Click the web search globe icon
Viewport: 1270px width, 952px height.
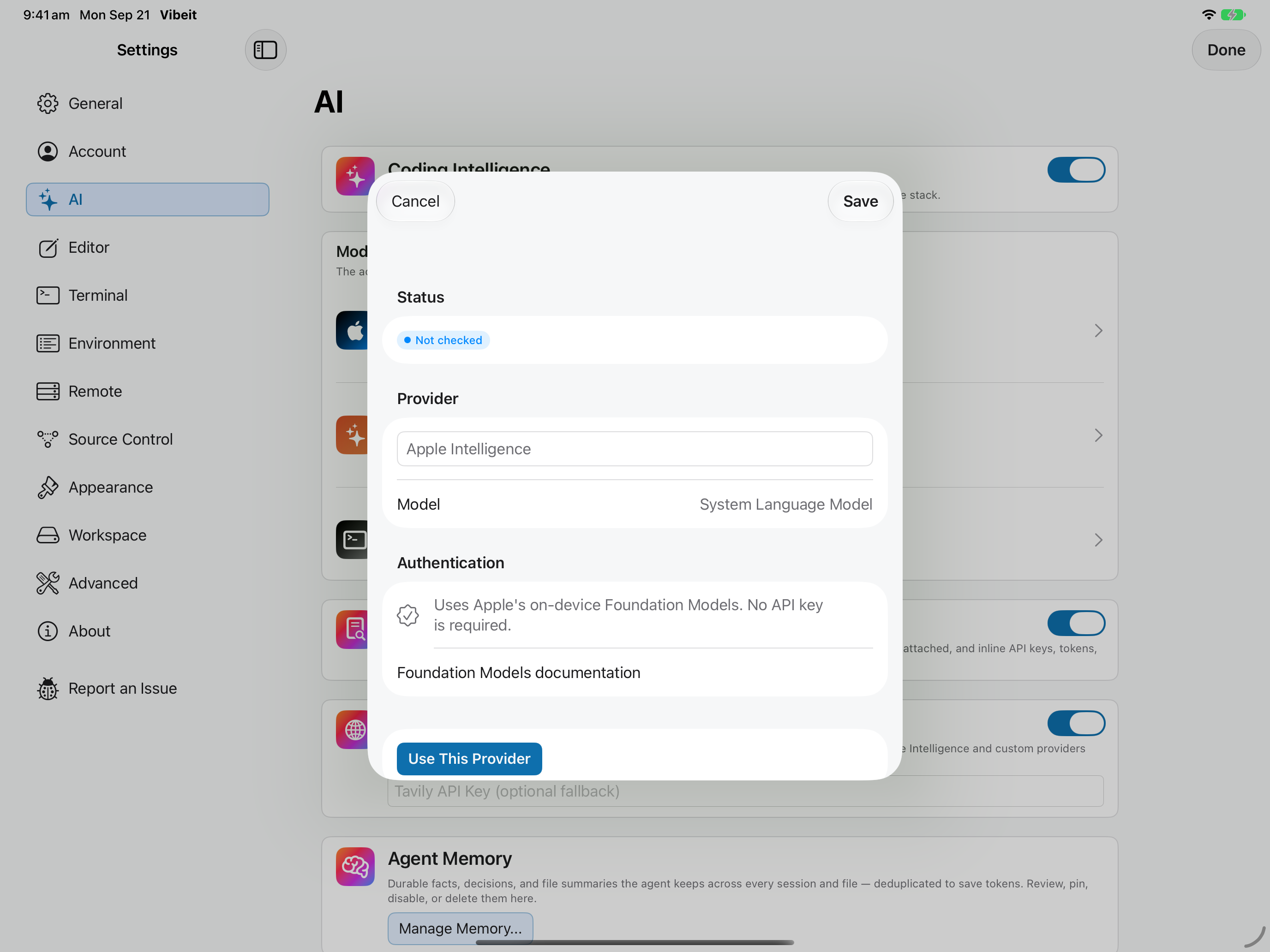(x=353, y=730)
